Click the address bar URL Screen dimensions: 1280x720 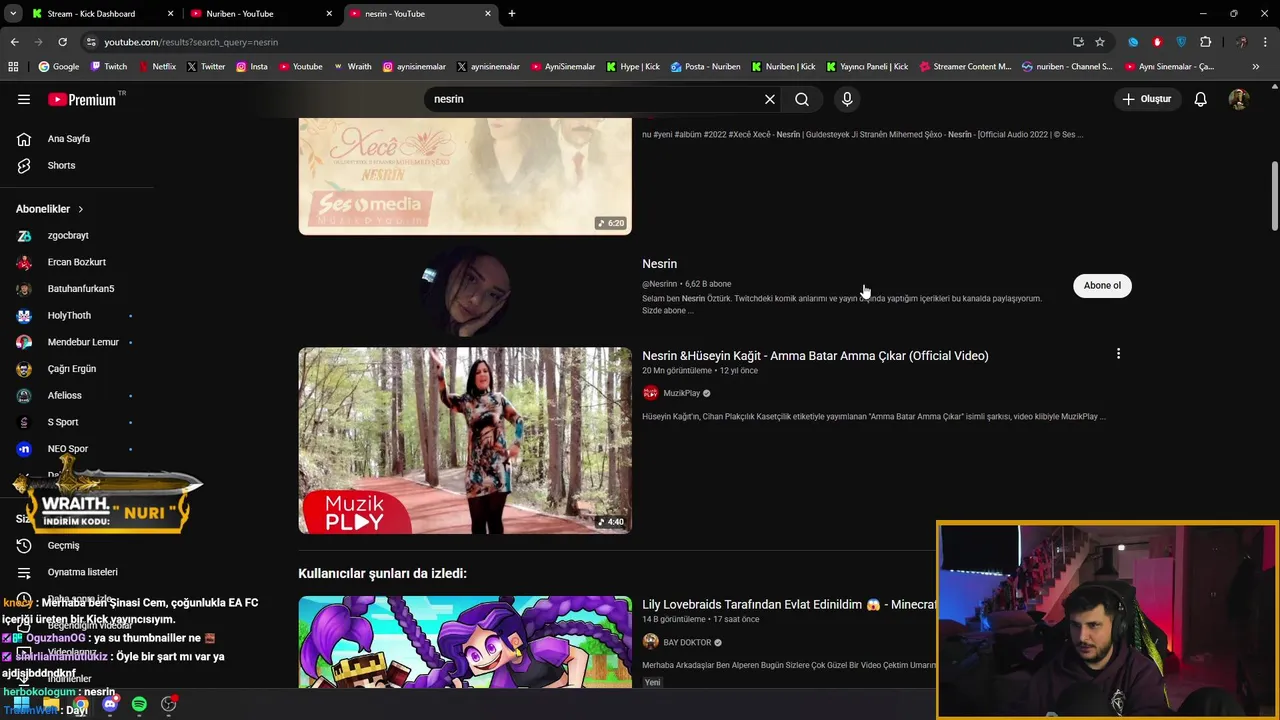click(191, 42)
